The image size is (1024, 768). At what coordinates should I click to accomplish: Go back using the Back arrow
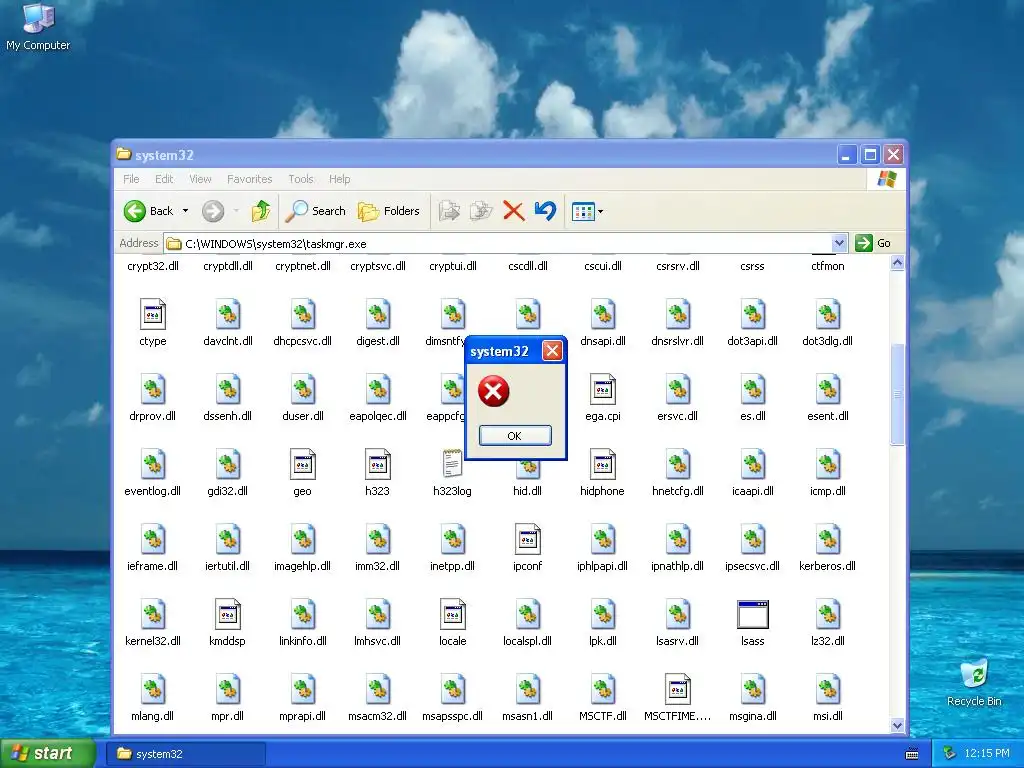(149, 211)
